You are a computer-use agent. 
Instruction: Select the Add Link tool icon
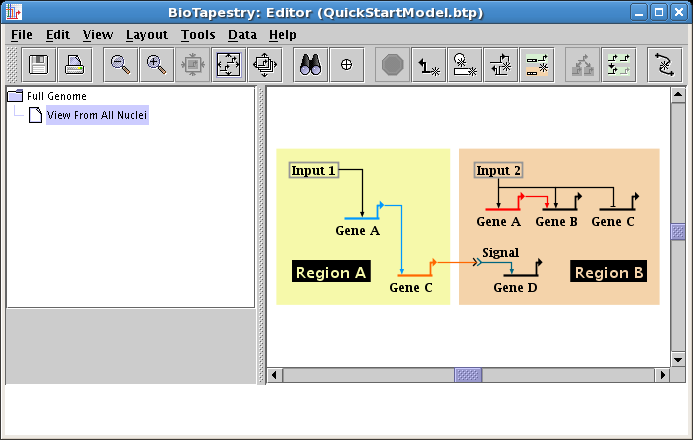coord(430,64)
